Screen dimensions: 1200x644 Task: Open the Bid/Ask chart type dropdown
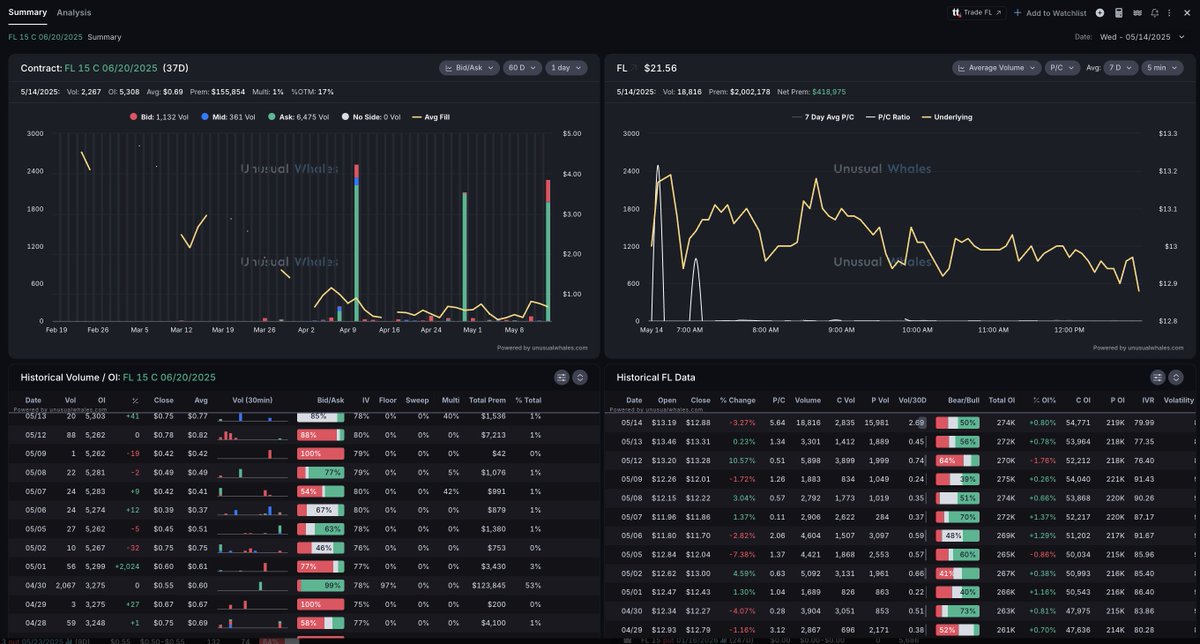(469, 68)
